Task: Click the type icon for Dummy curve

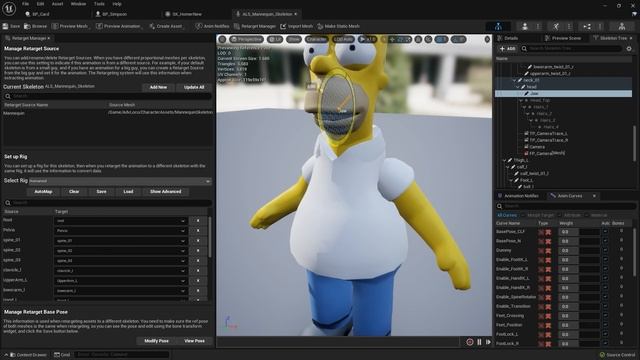Action: 545,251
